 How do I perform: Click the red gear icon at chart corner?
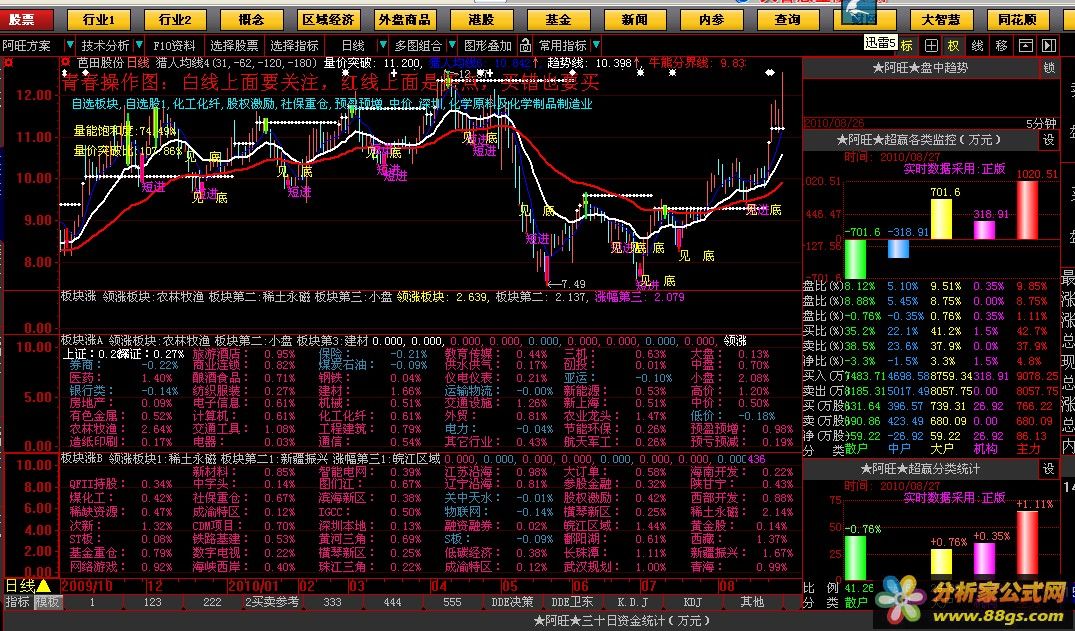(8, 63)
